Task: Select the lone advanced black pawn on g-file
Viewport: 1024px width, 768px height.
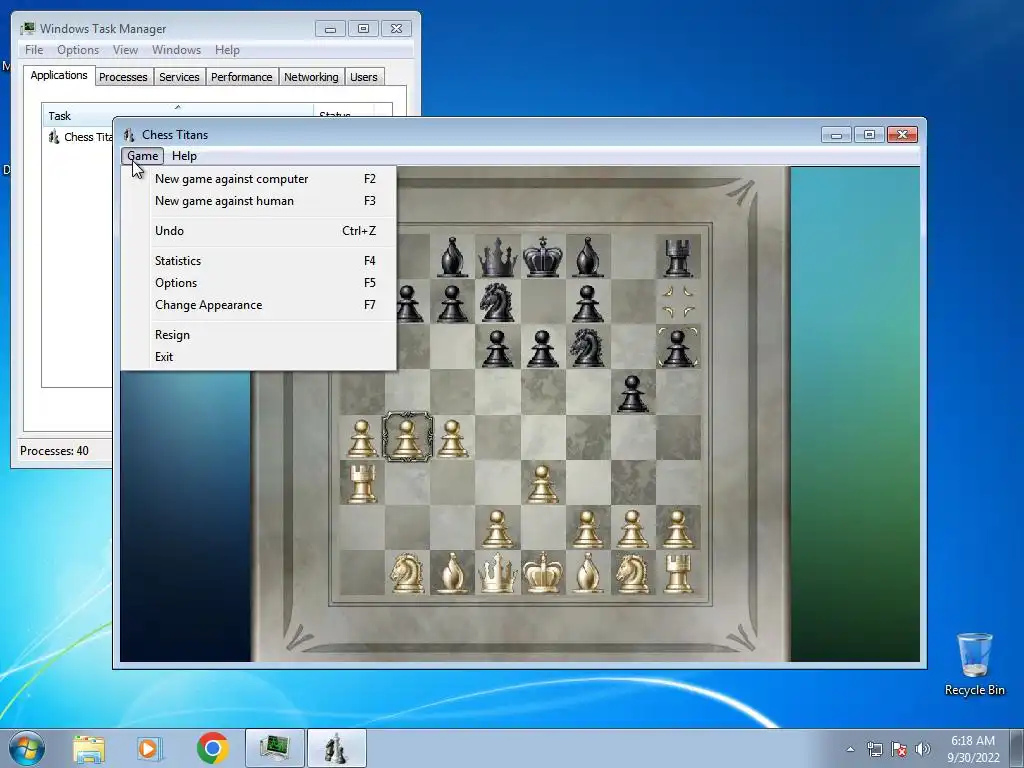Action: [x=632, y=394]
